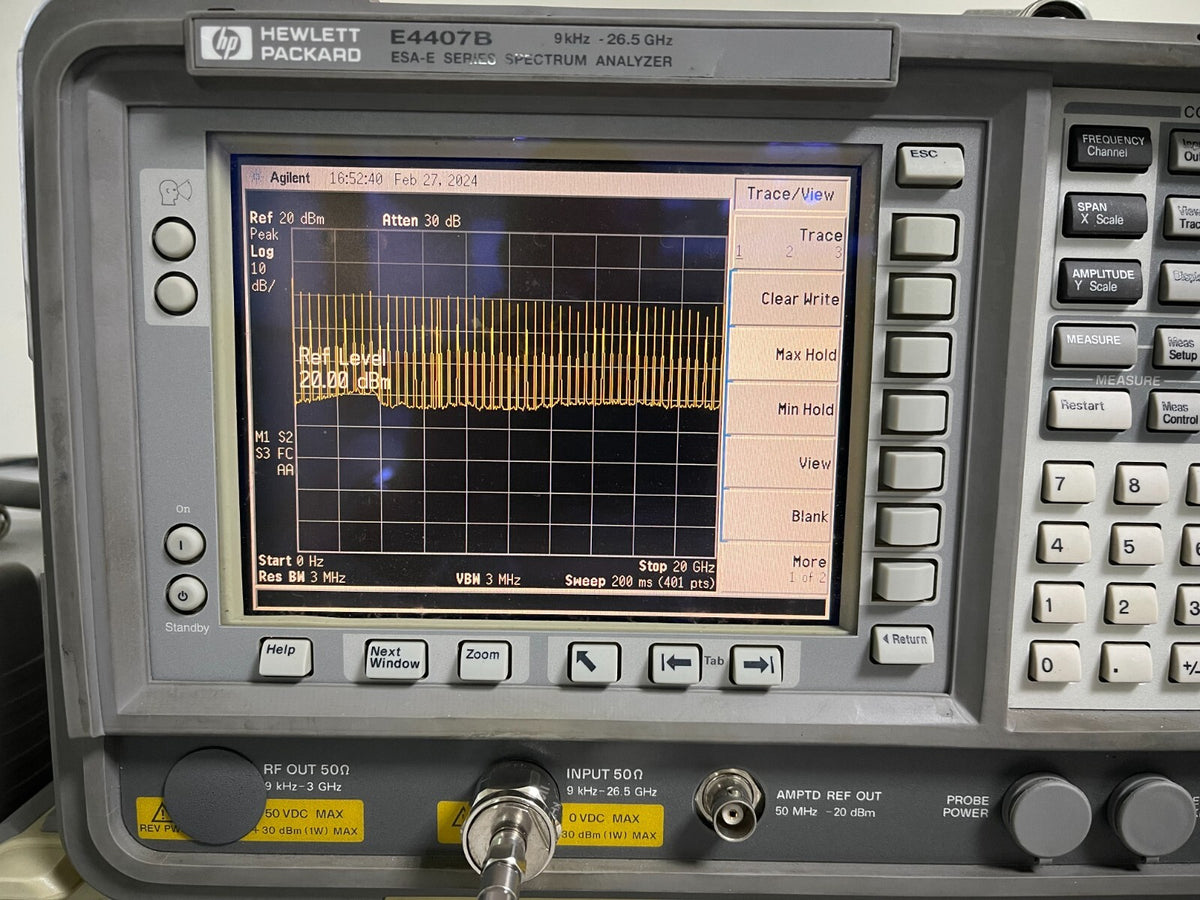The image size is (1200, 900).
Task: Open the FREQUENCY Channel menu key
Action: (1109, 148)
